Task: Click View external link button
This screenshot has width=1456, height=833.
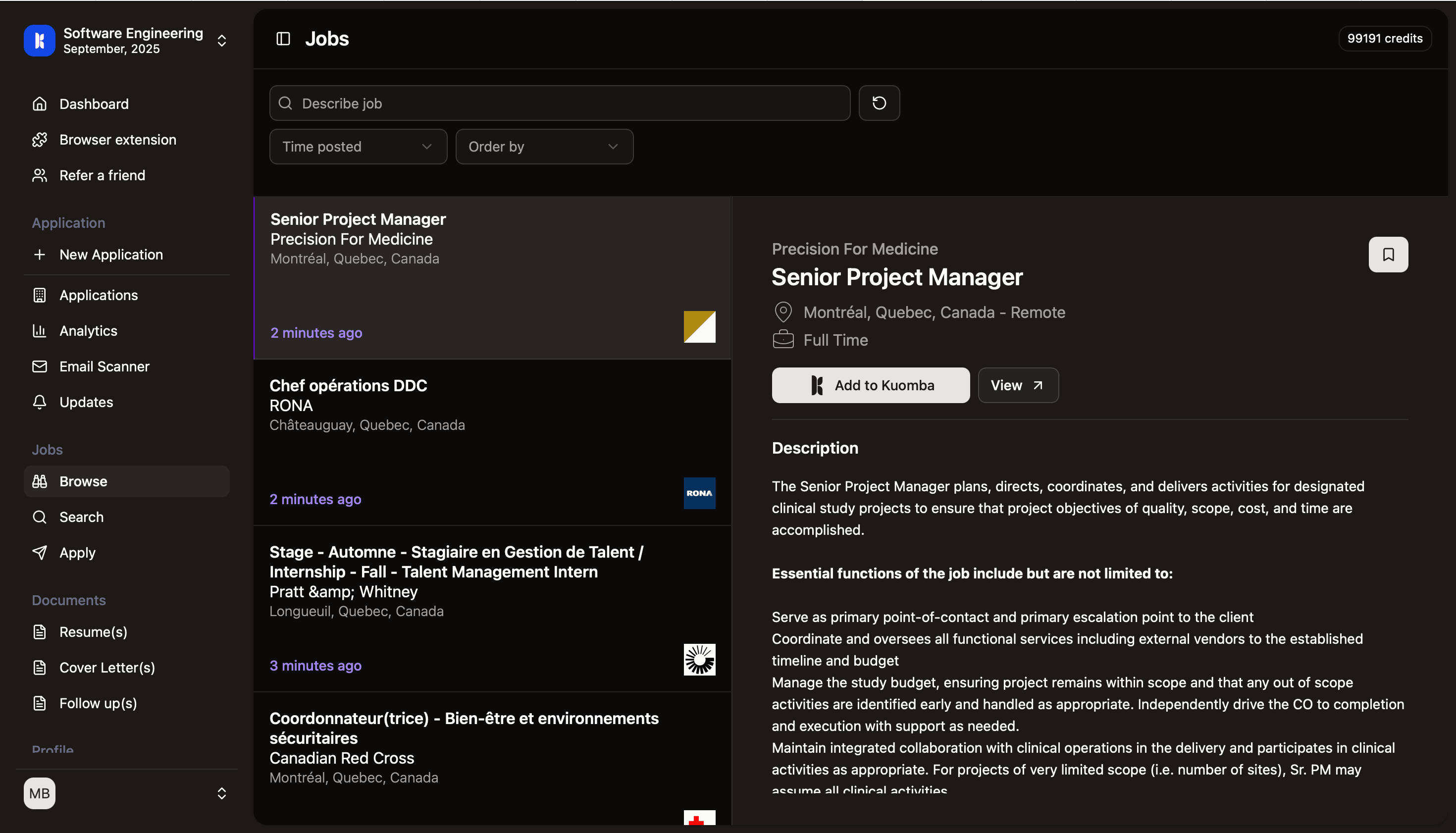Action: point(1018,385)
